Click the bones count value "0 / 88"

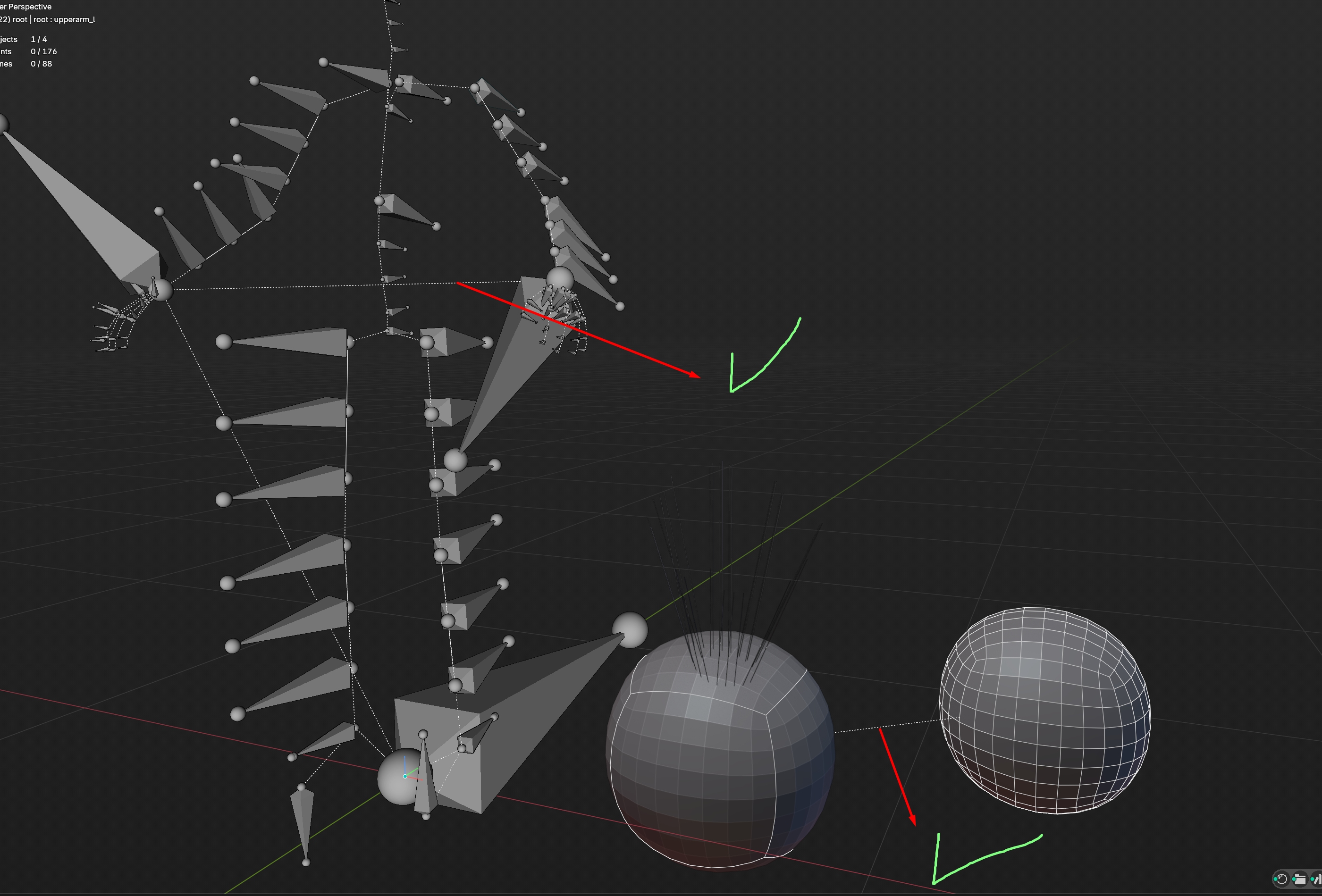tap(42, 64)
